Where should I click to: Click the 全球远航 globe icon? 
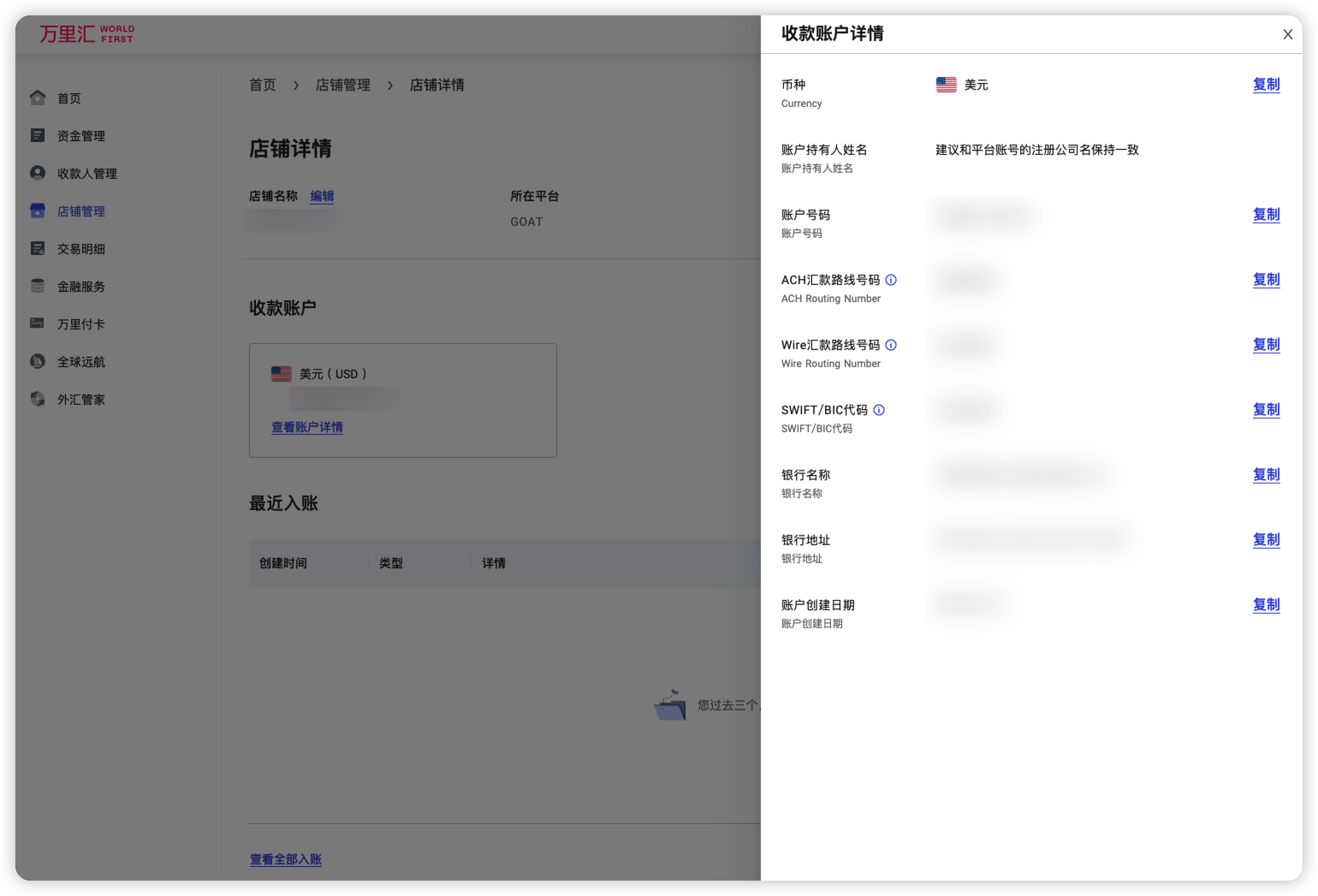click(x=37, y=361)
